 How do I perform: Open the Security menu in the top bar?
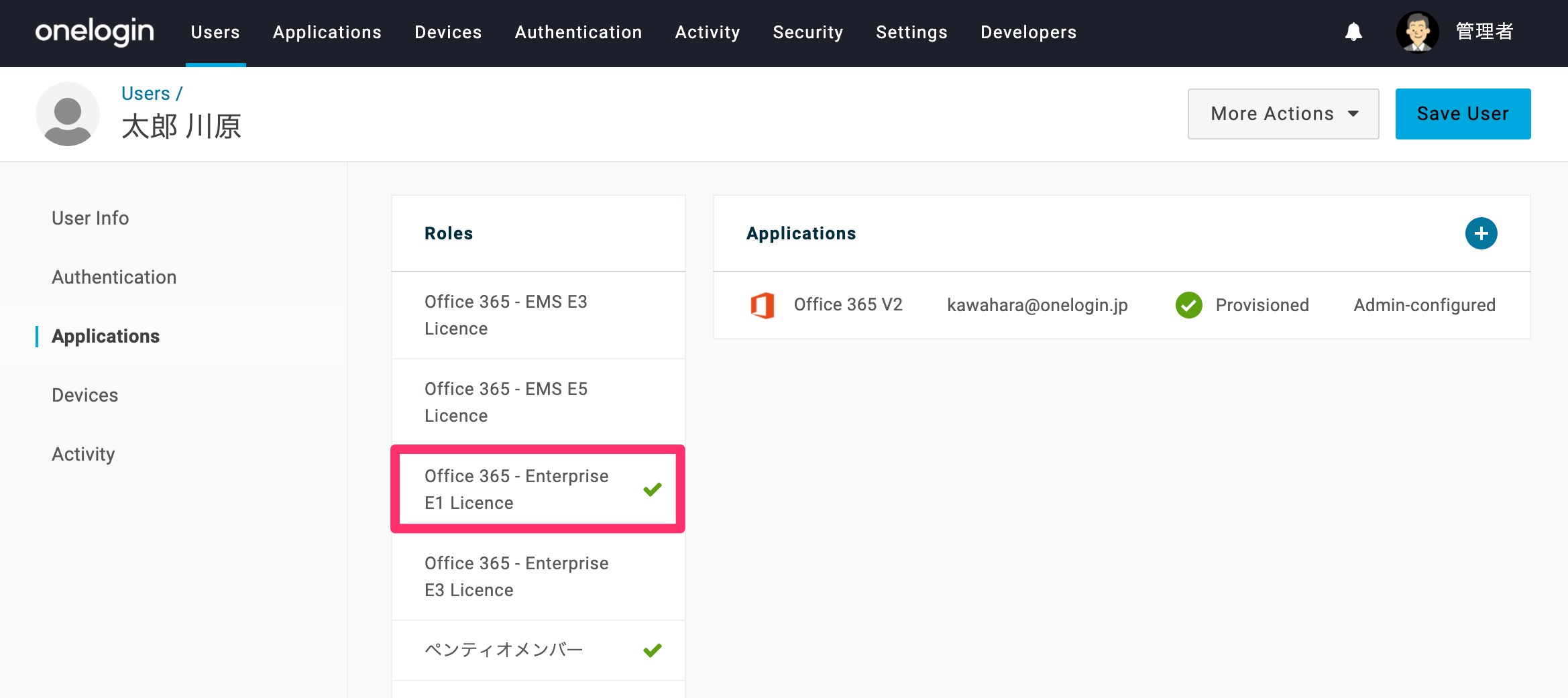point(807,32)
